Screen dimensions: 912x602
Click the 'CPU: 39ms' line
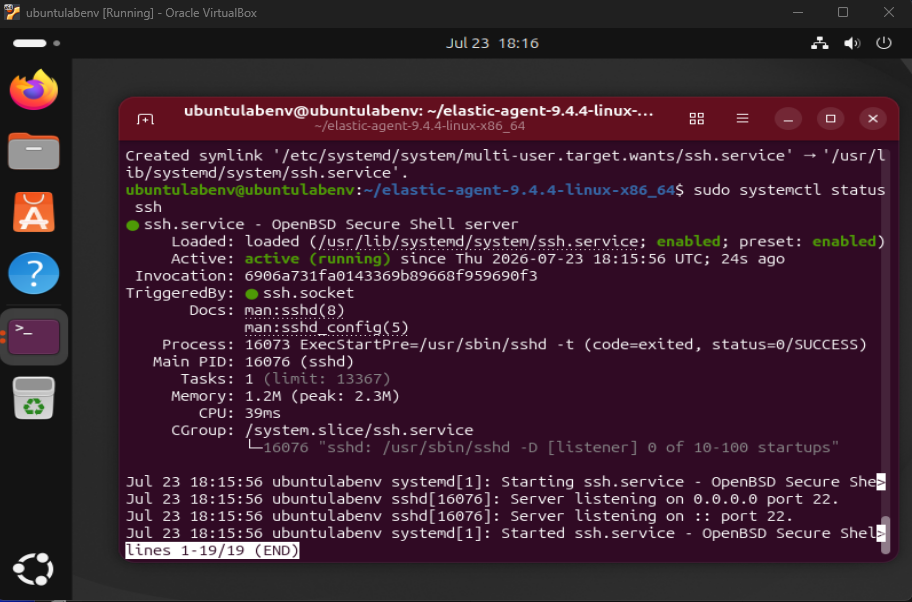click(240, 413)
